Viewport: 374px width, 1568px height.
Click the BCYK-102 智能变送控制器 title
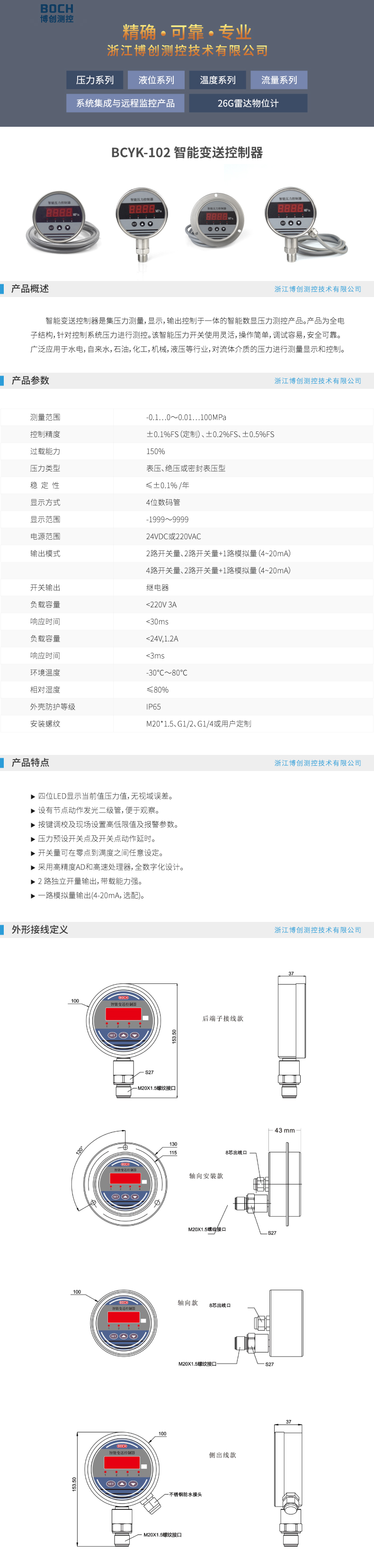(x=187, y=153)
